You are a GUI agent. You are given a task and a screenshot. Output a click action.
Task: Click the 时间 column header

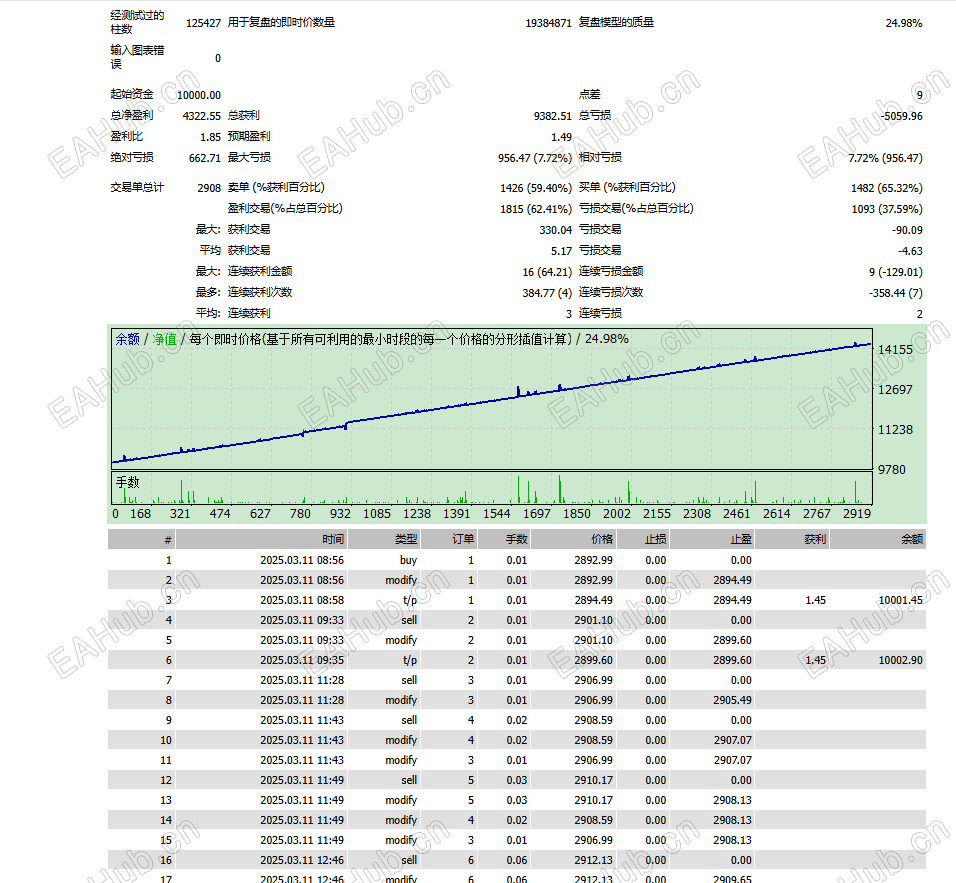coord(333,539)
